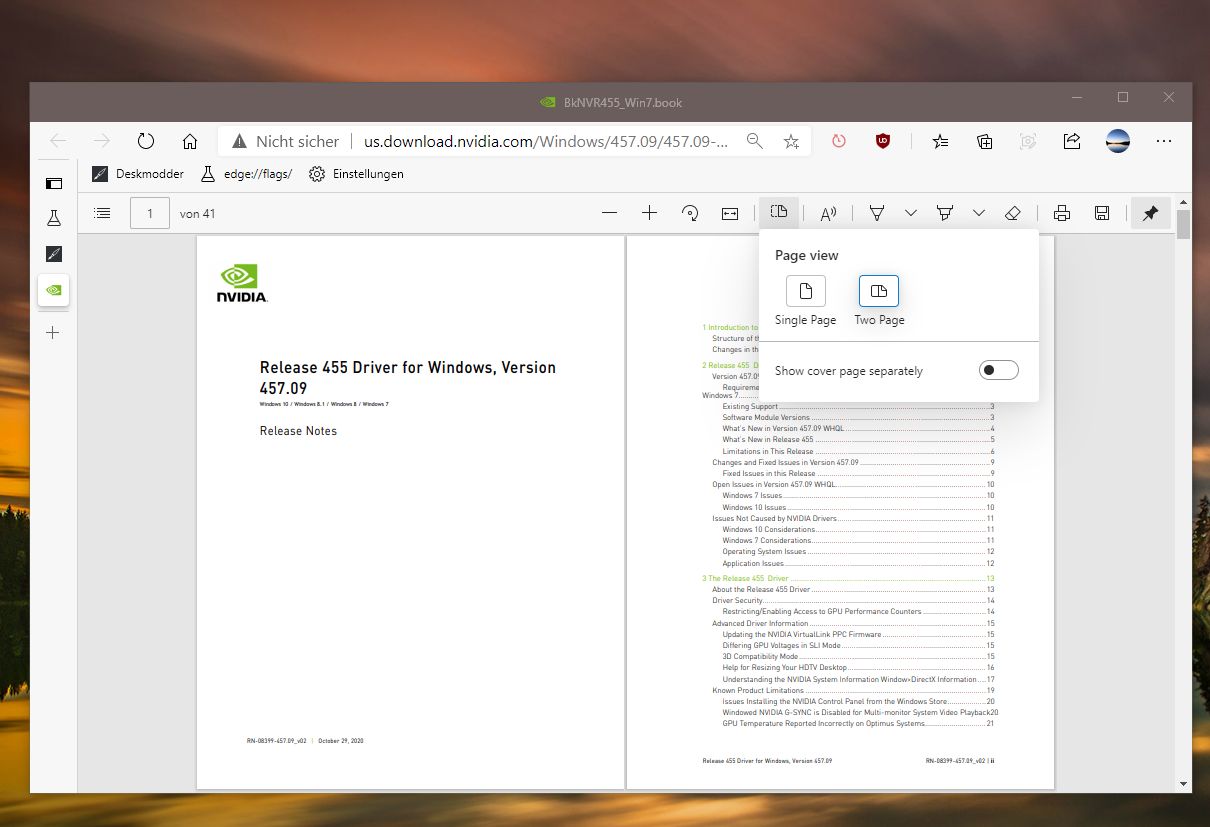1210x827 pixels.
Task: Toggle Show cover page separately
Action: (998, 371)
